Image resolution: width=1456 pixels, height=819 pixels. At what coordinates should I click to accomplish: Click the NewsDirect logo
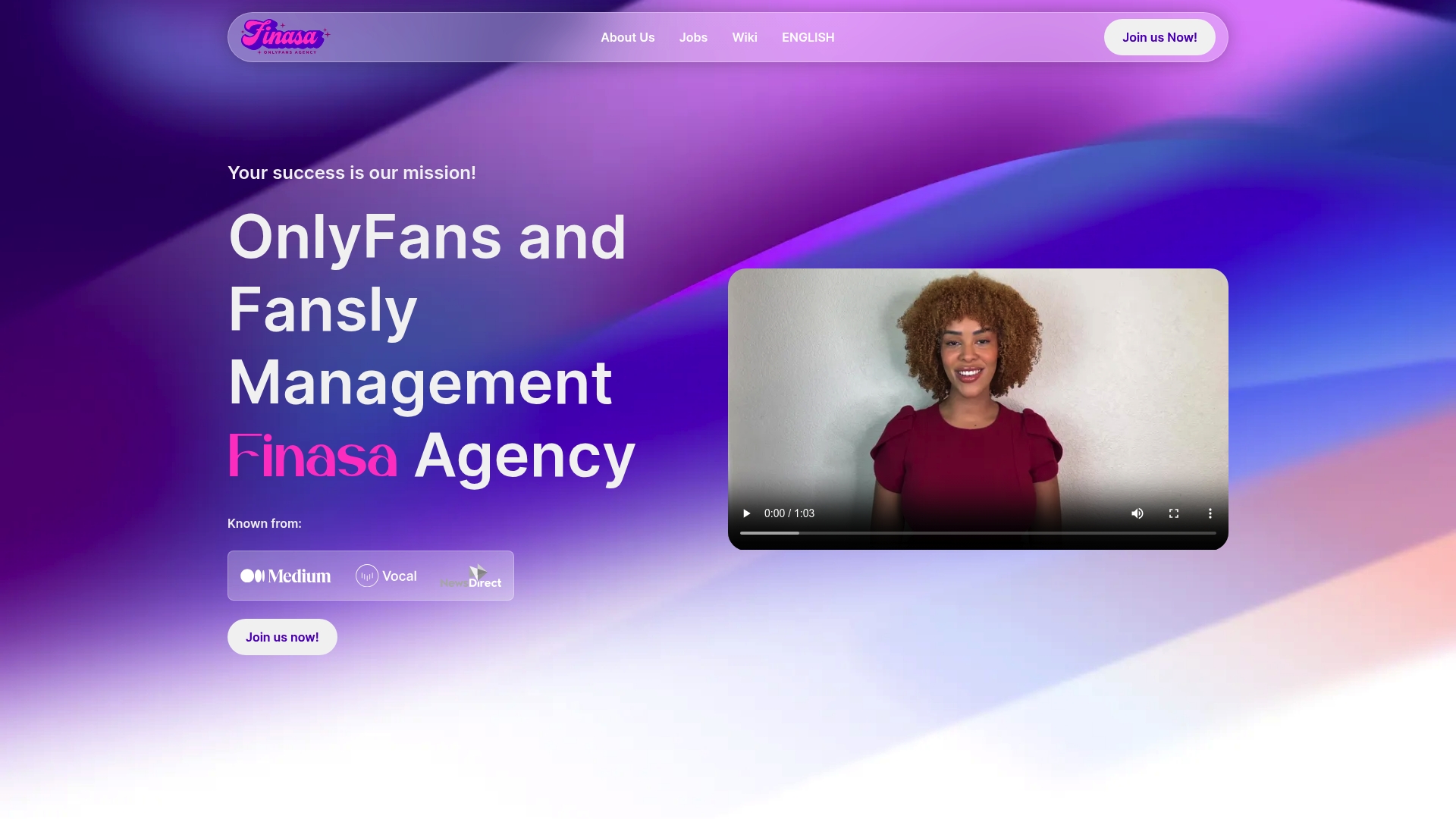472,576
